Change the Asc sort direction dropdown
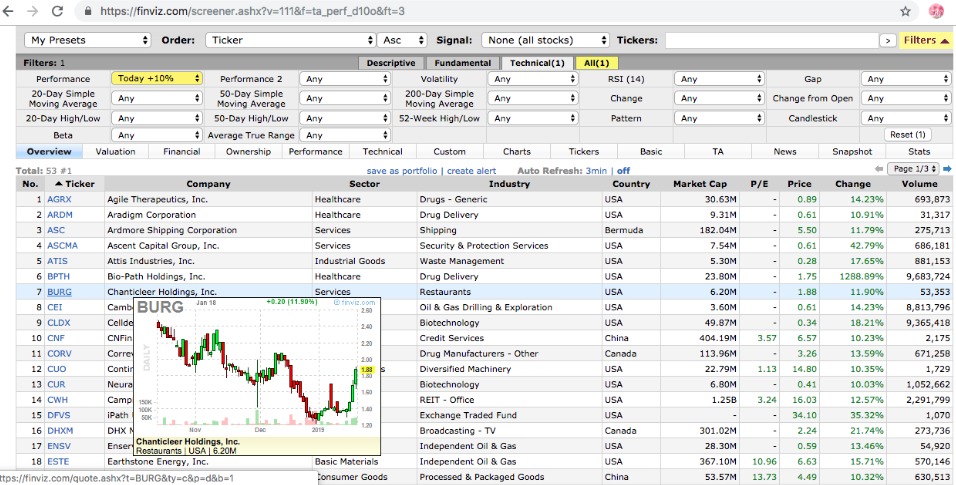The height and width of the screenshot is (485, 956). (x=402, y=40)
